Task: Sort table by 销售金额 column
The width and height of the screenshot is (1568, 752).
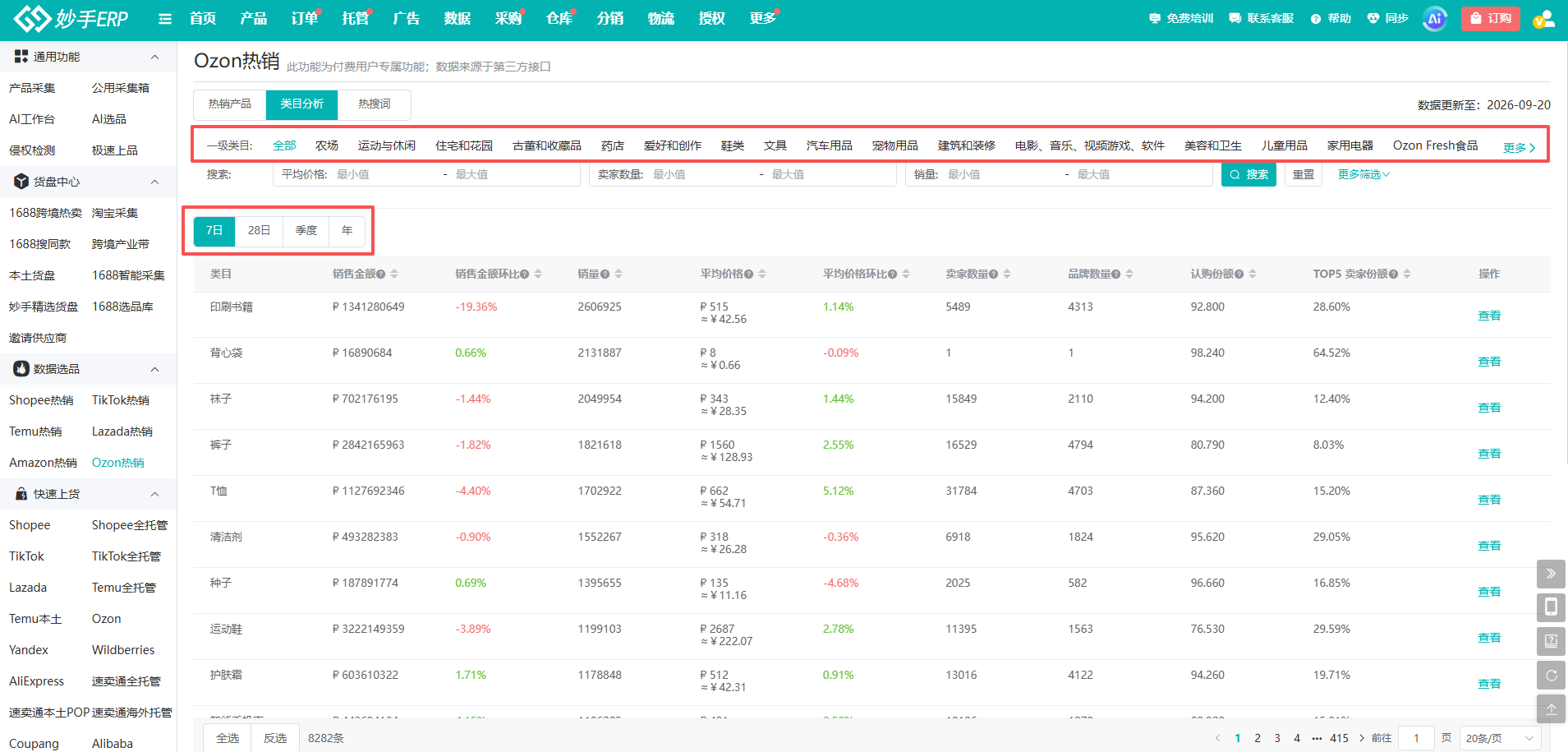Action: pos(394,274)
